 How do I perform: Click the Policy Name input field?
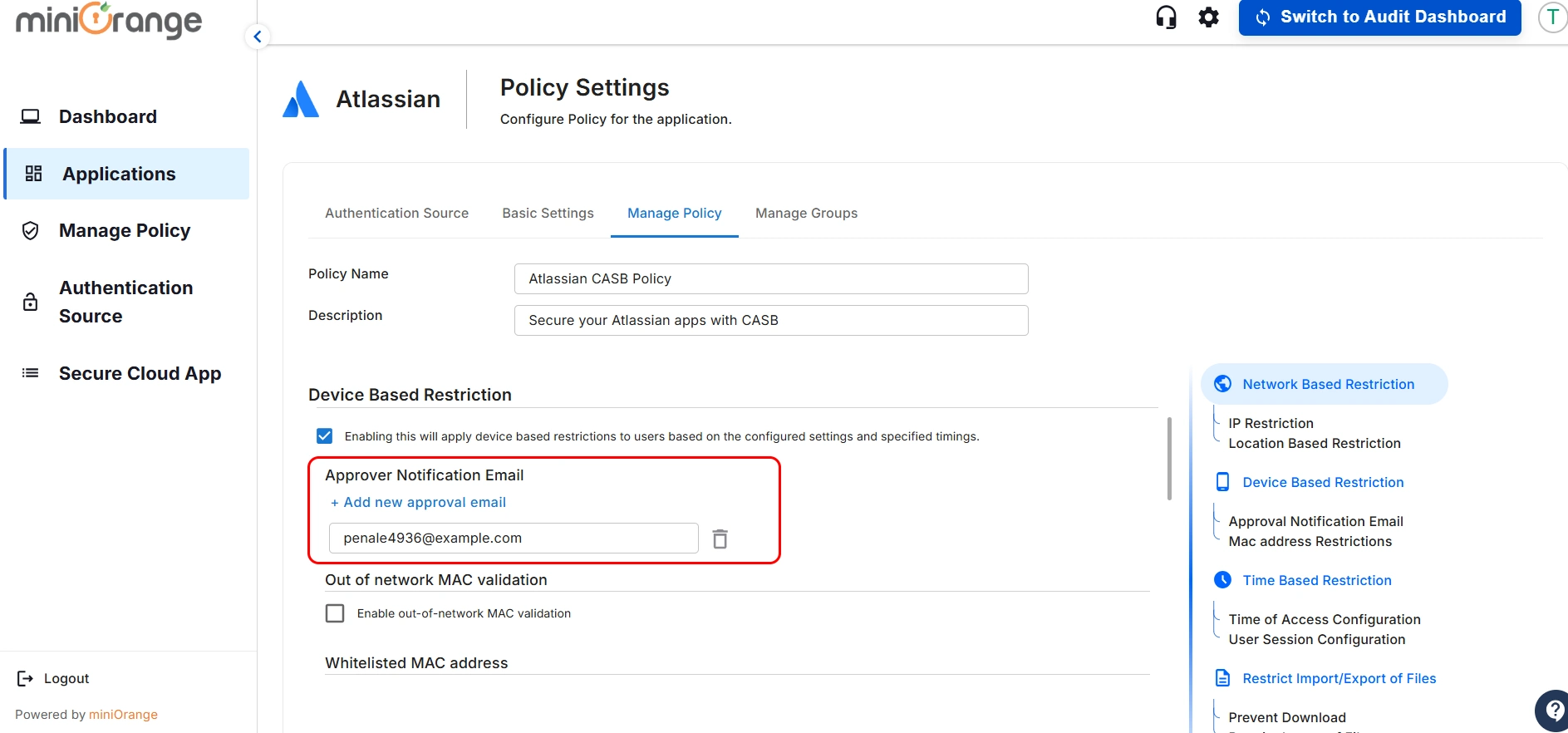770,279
